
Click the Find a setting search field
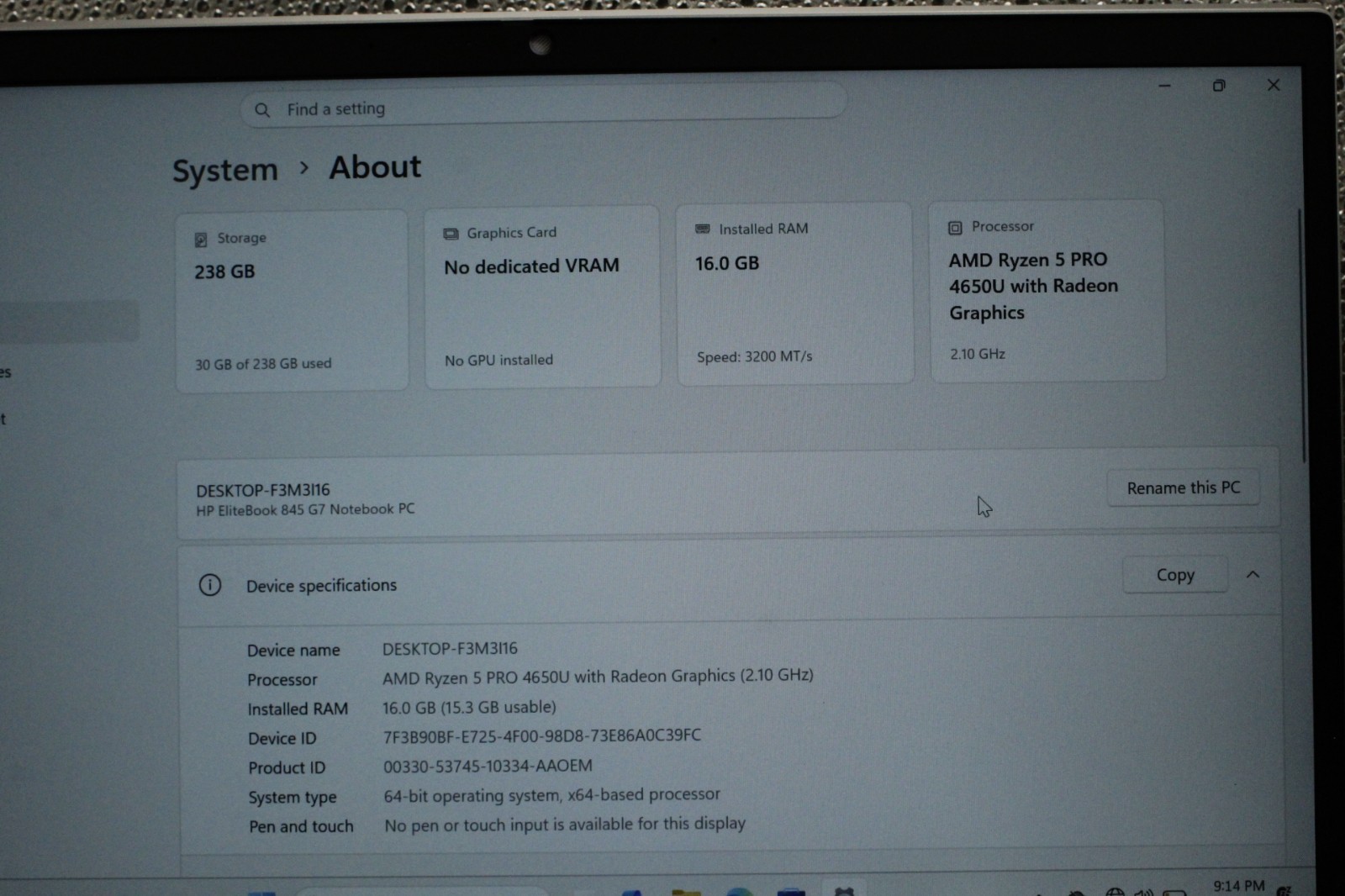(x=543, y=106)
